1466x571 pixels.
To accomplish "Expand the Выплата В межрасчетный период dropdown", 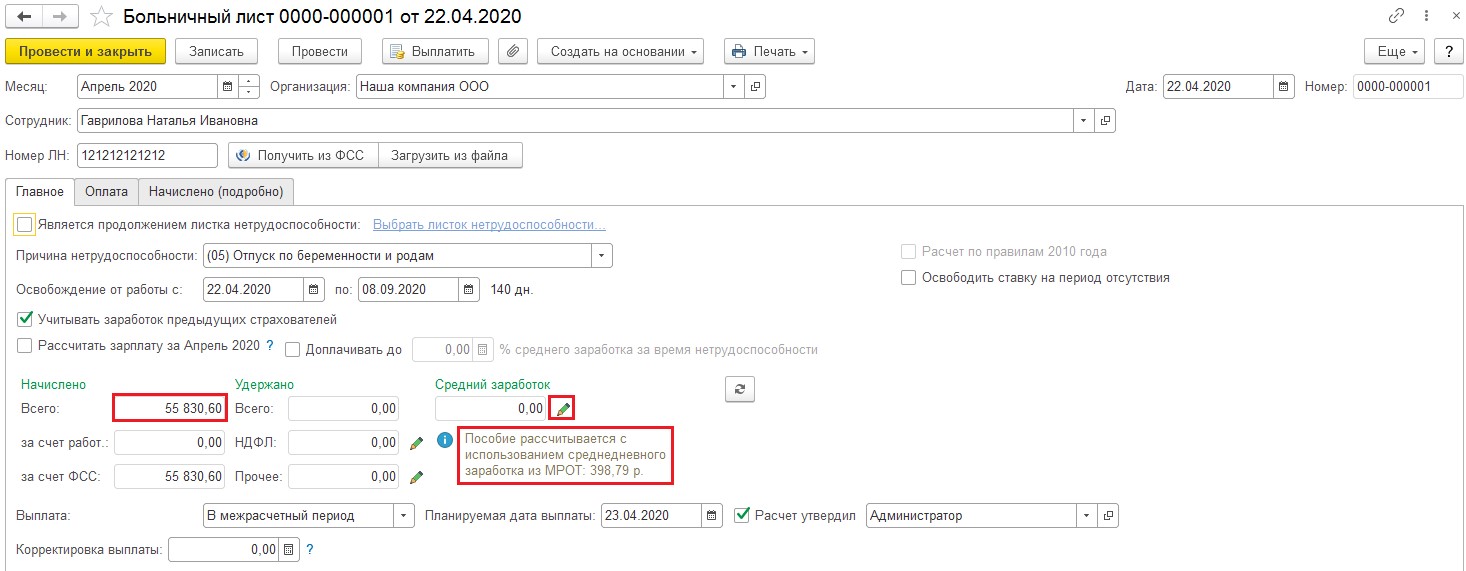I will pyautogui.click(x=404, y=516).
